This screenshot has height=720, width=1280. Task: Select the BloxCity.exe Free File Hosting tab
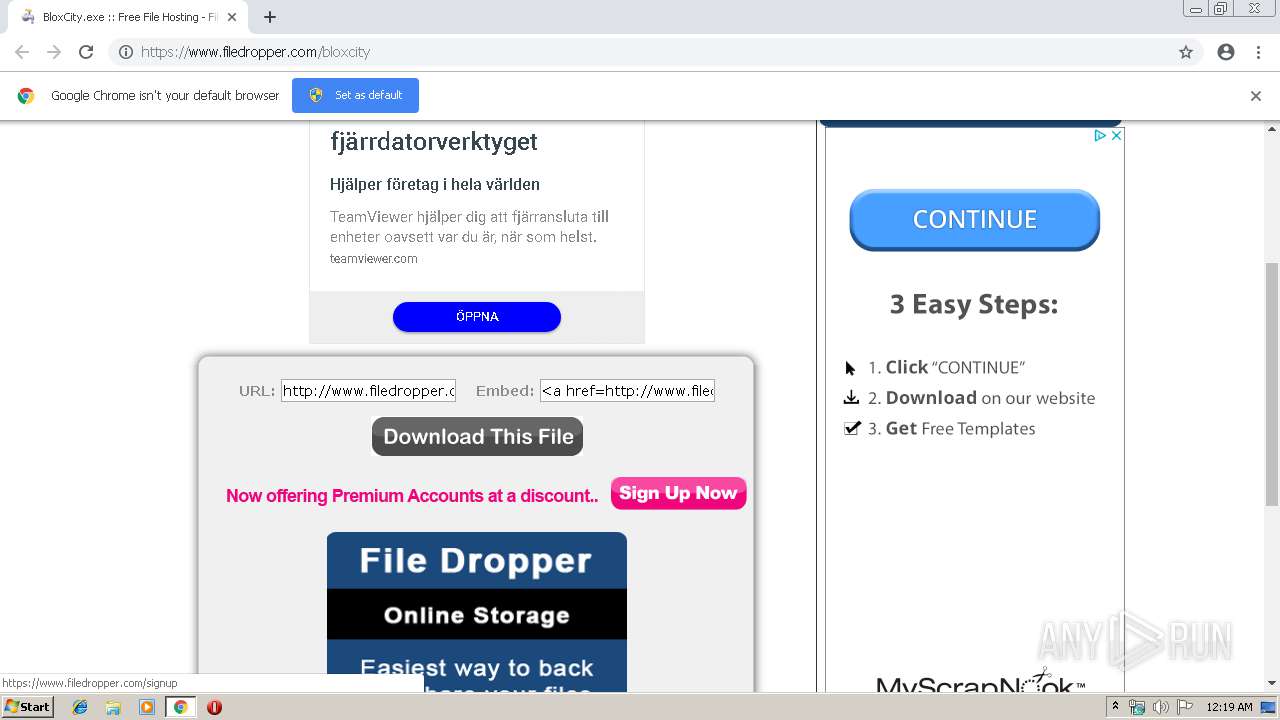[128, 17]
